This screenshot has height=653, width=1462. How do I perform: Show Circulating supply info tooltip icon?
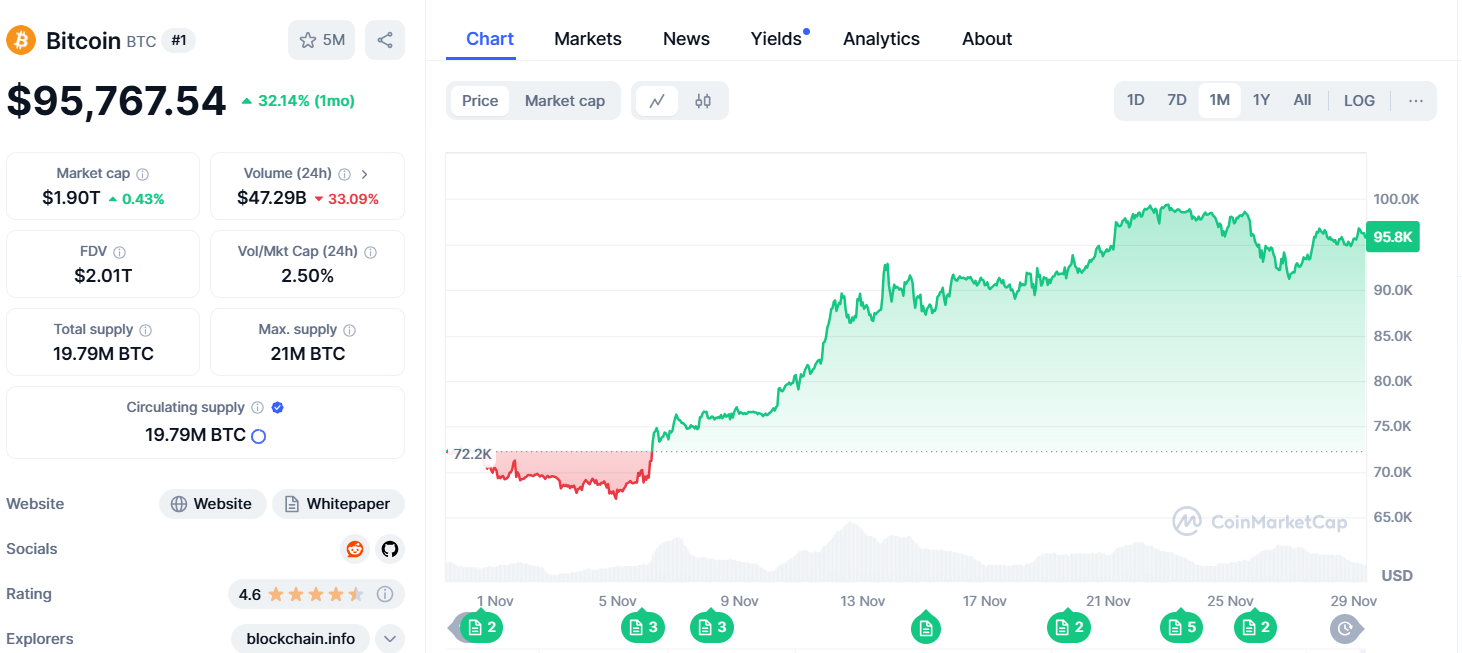(x=257, y=408)
